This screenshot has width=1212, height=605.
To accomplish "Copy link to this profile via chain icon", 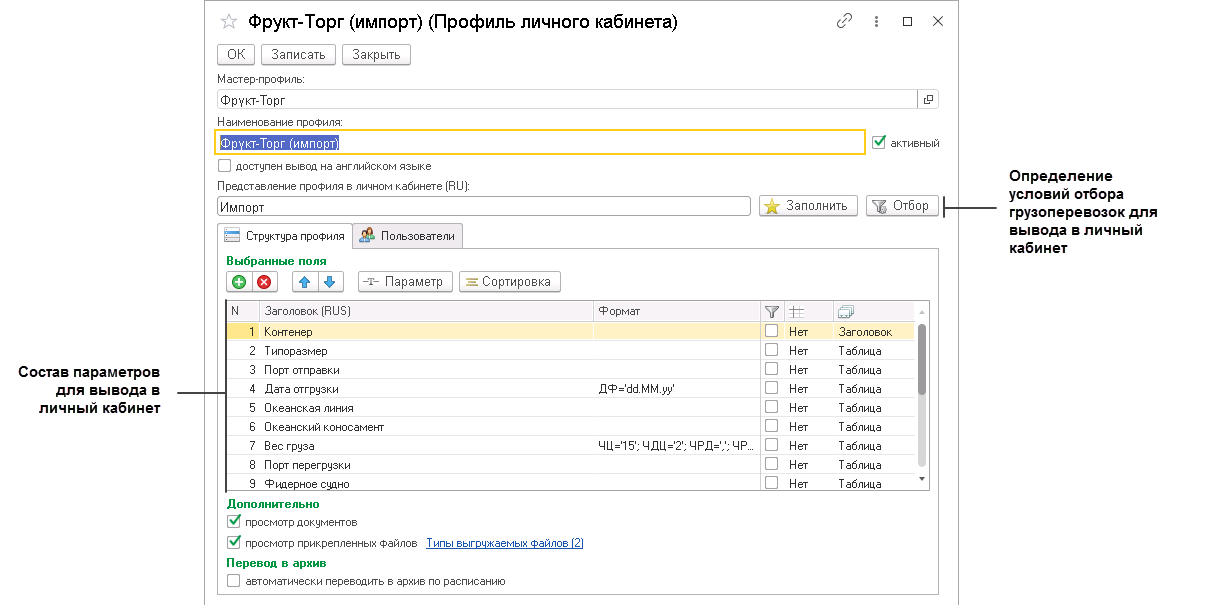I will [845, 21].
